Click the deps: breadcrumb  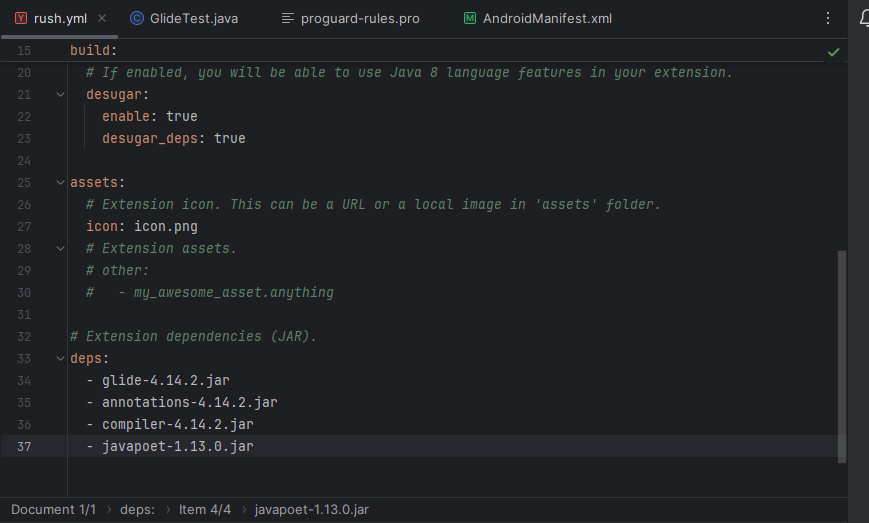coord(137,510)
